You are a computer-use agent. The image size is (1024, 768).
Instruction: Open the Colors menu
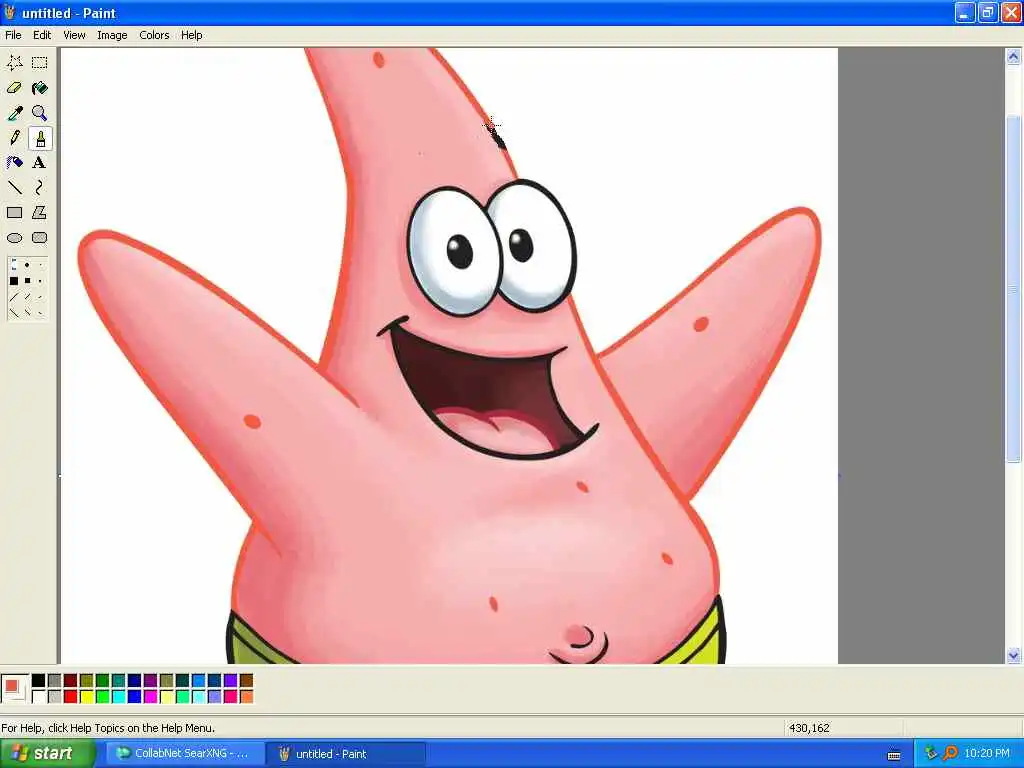point(154,35)
